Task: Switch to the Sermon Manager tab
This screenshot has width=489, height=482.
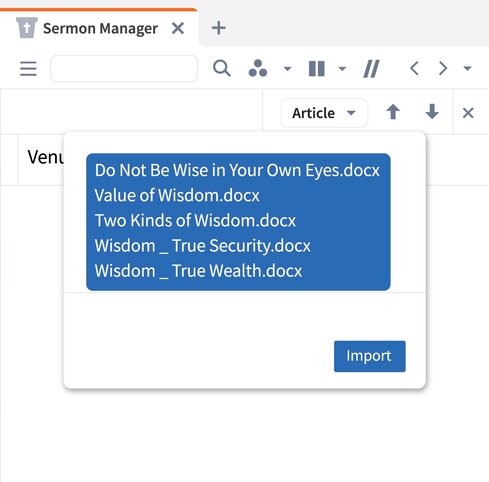Action: pyautogui.click(x=100, y=28)
